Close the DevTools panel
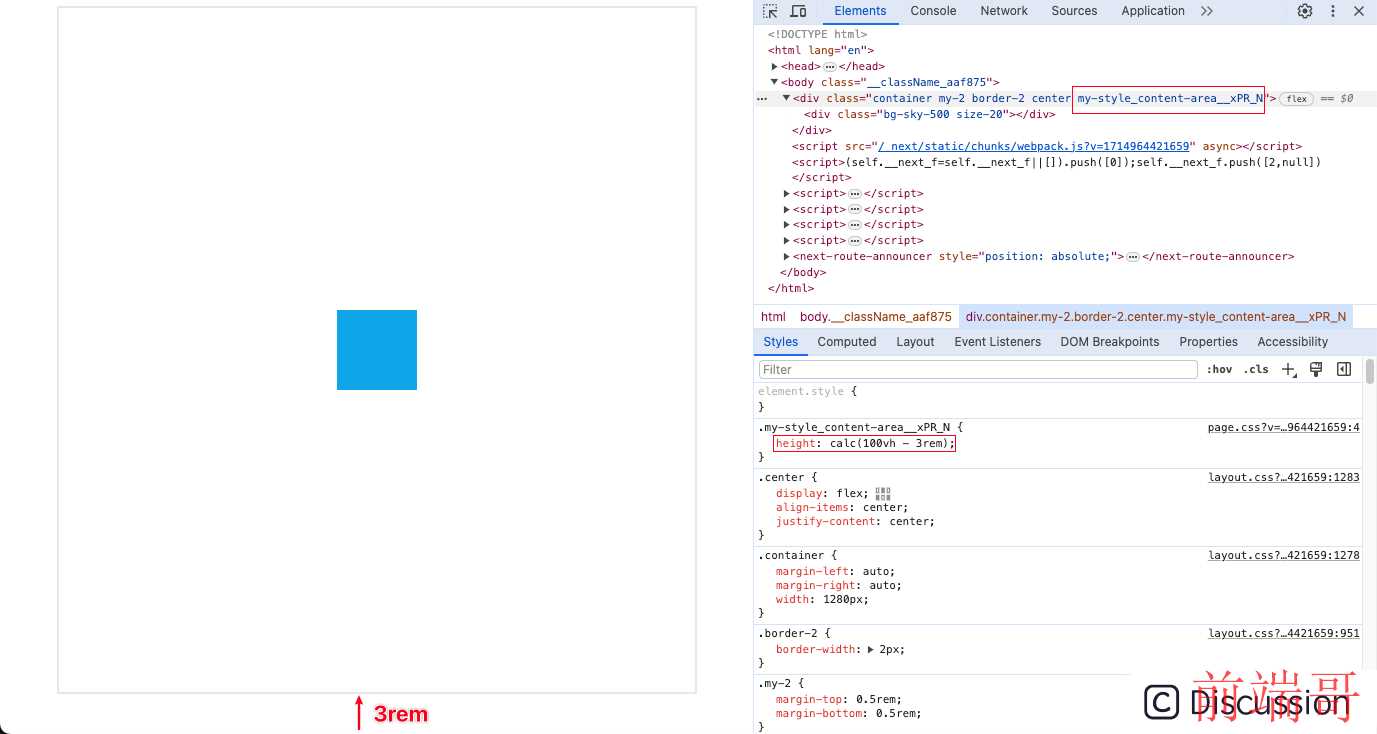1377x734 pixels. [x=1359, y=11]
